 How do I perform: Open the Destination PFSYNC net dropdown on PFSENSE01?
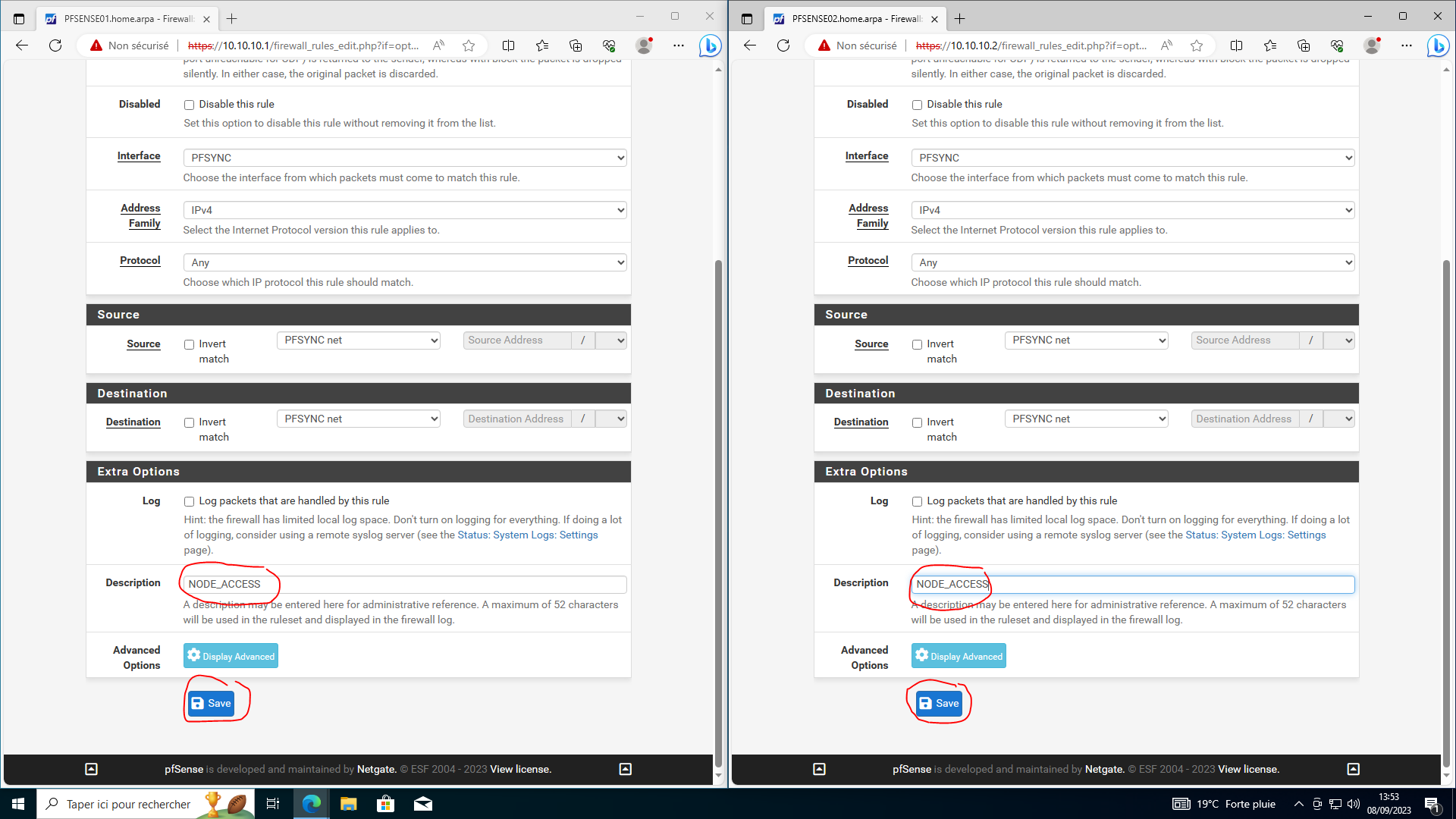point(359,419)
